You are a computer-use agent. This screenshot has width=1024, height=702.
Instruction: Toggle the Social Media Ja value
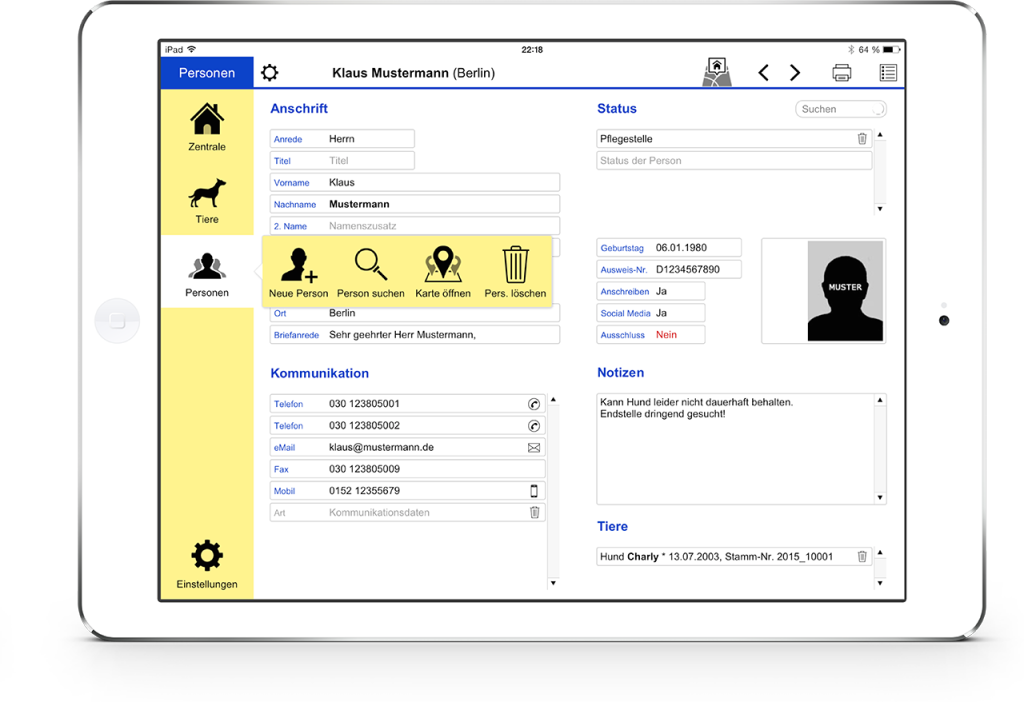pyautogui.click(x=662, y=313)
